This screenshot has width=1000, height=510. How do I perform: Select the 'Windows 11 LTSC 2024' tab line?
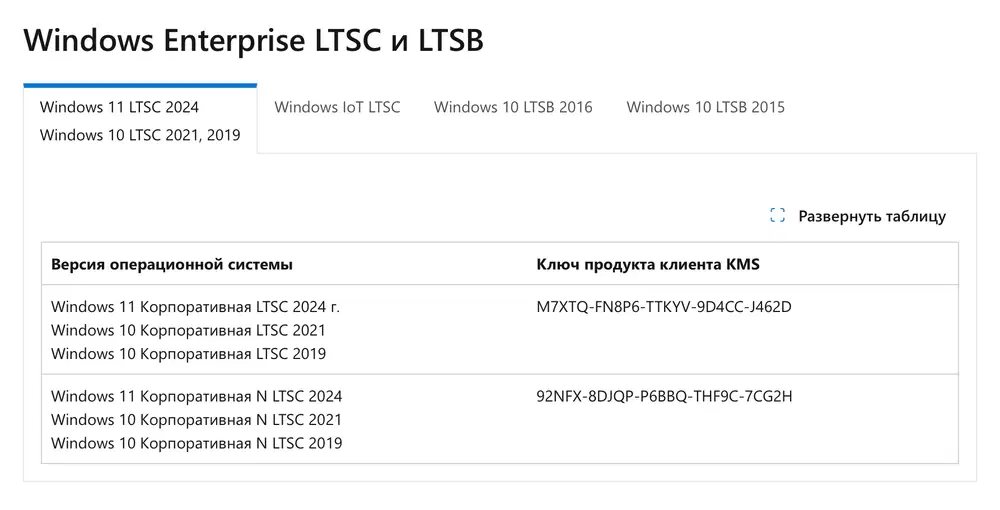click(x=119, y=107)
